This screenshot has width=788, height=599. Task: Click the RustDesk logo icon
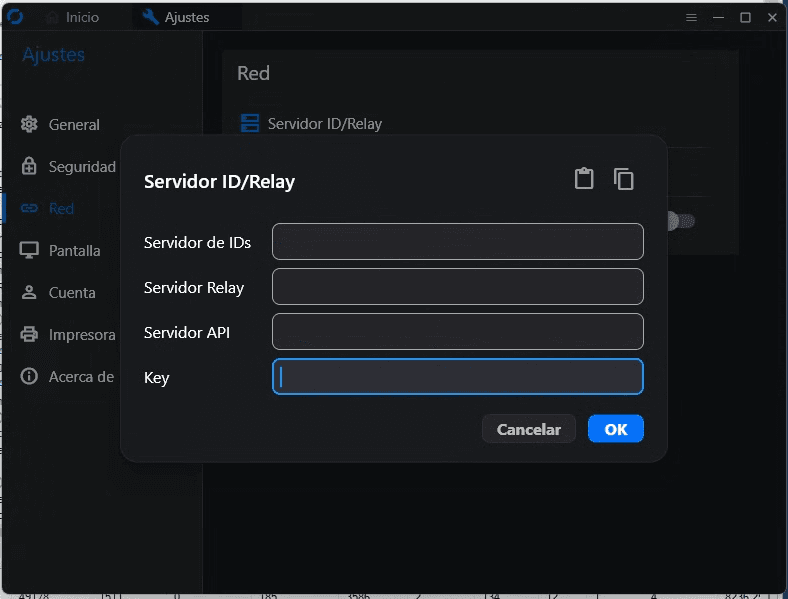point(15,17)
